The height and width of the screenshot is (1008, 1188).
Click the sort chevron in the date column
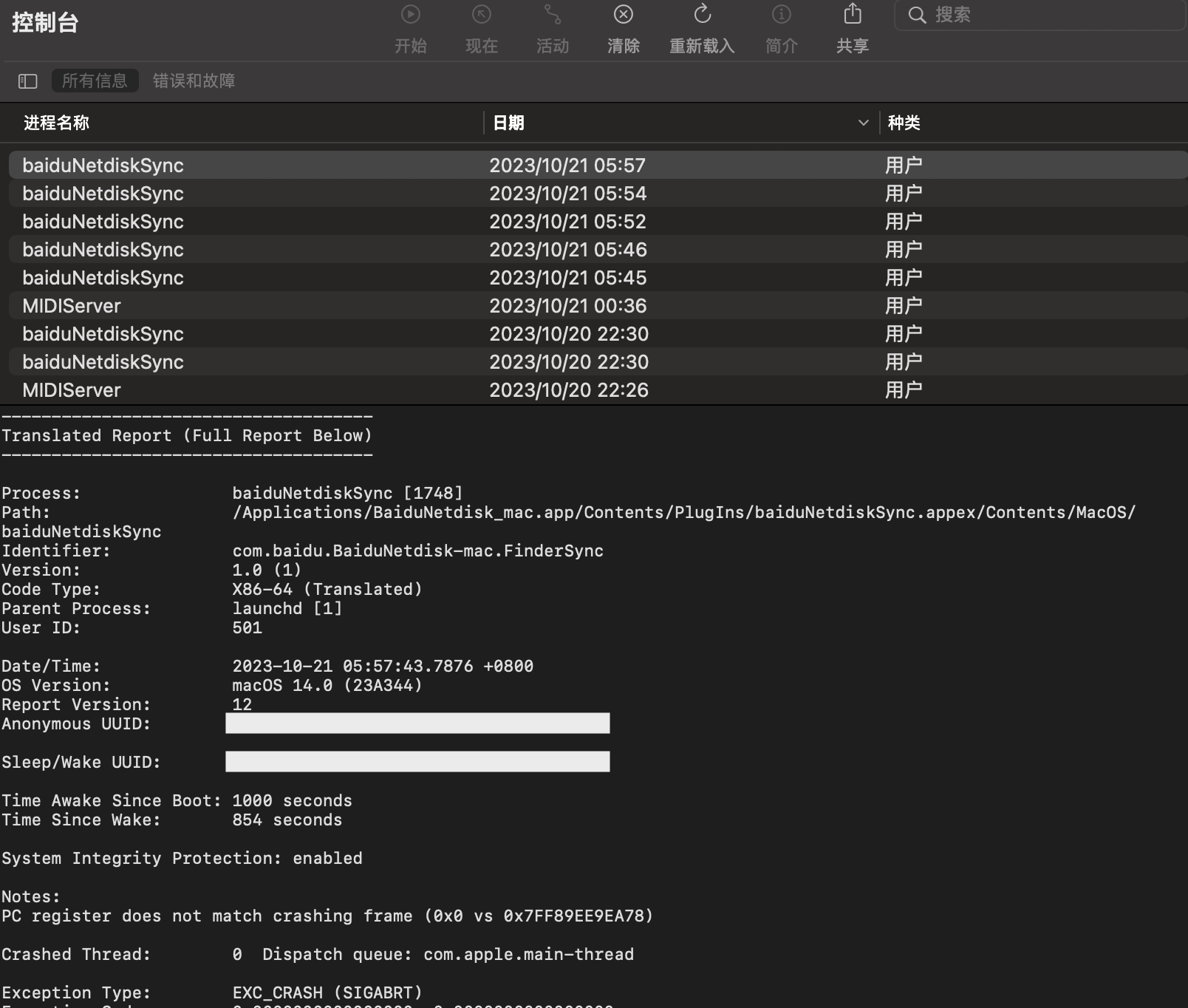[x=863, y=123]
